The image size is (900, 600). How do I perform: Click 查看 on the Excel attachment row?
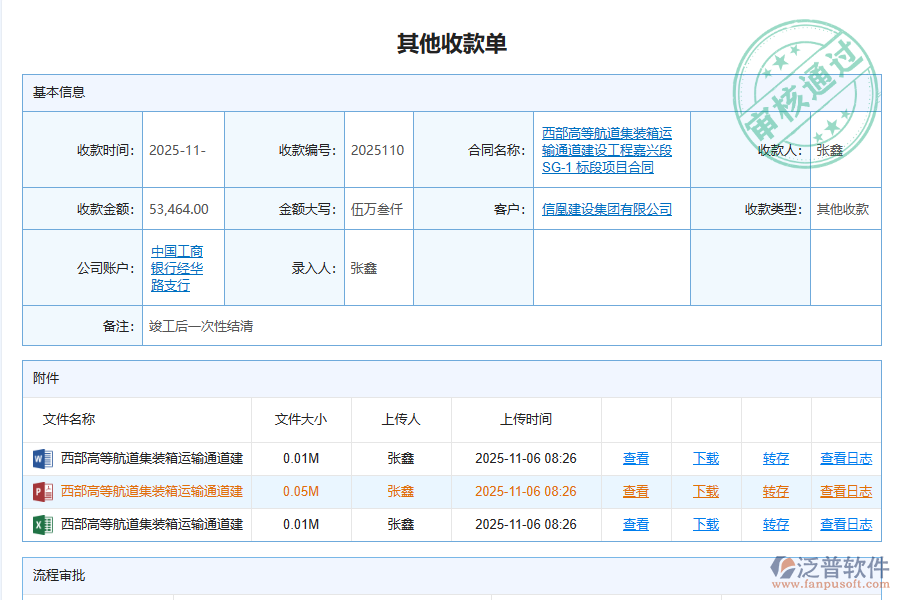(x=635, y=524)
